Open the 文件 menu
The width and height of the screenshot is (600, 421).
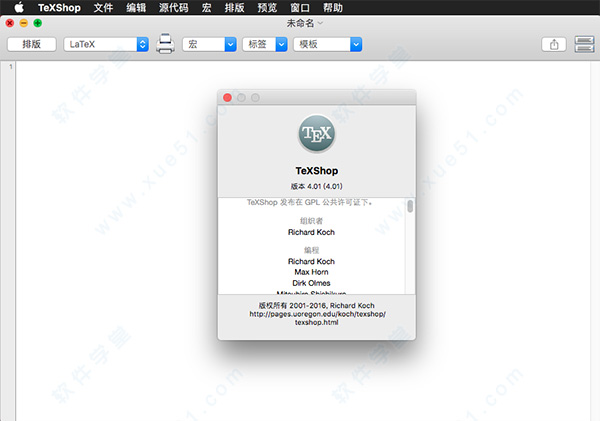103,8
